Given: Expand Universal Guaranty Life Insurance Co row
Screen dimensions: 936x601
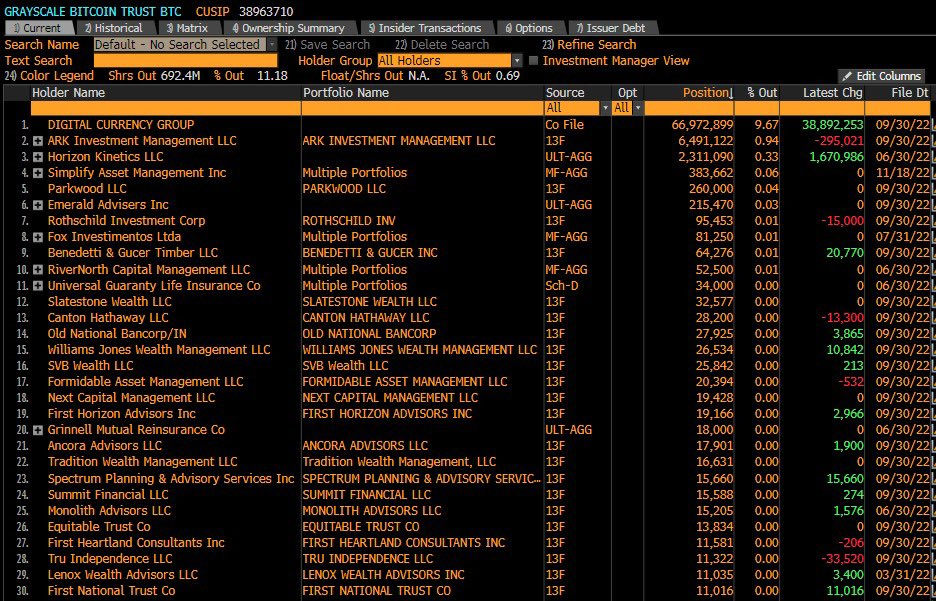Looking at the screenshot, I should tap(38, 286).
